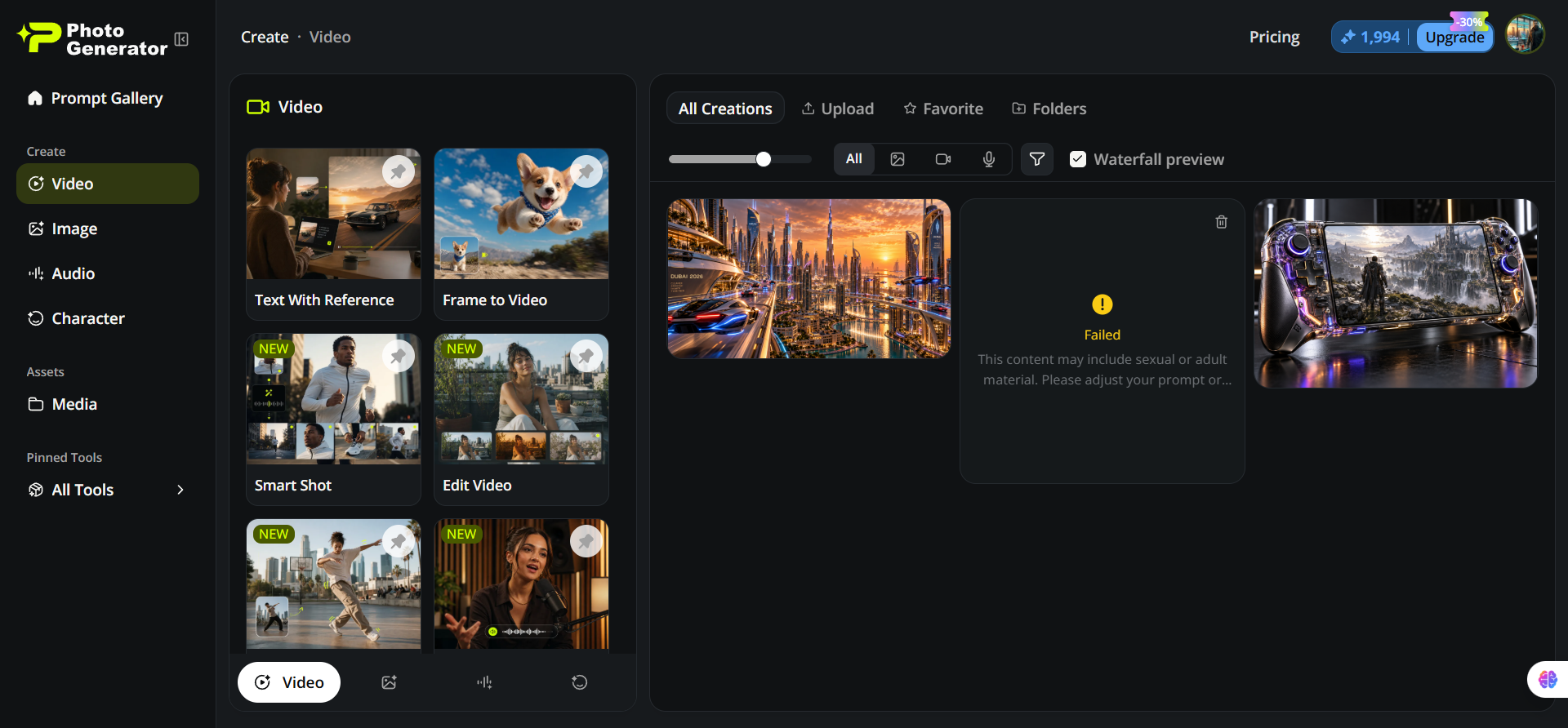Filter creations by image type icon
The height and width of the screenshot is (728, 1568).
tap(898, 159)
